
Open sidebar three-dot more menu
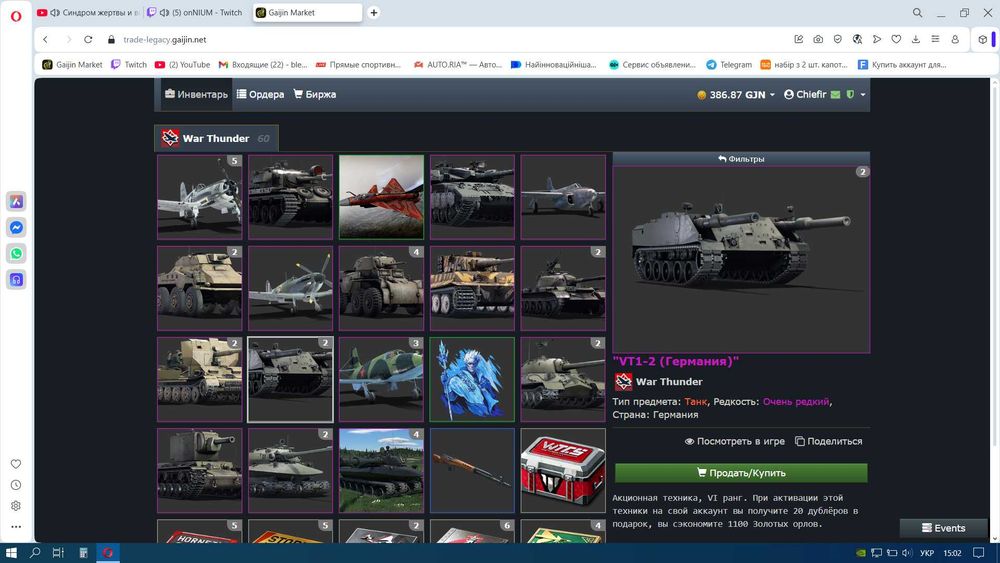[16, 527]
